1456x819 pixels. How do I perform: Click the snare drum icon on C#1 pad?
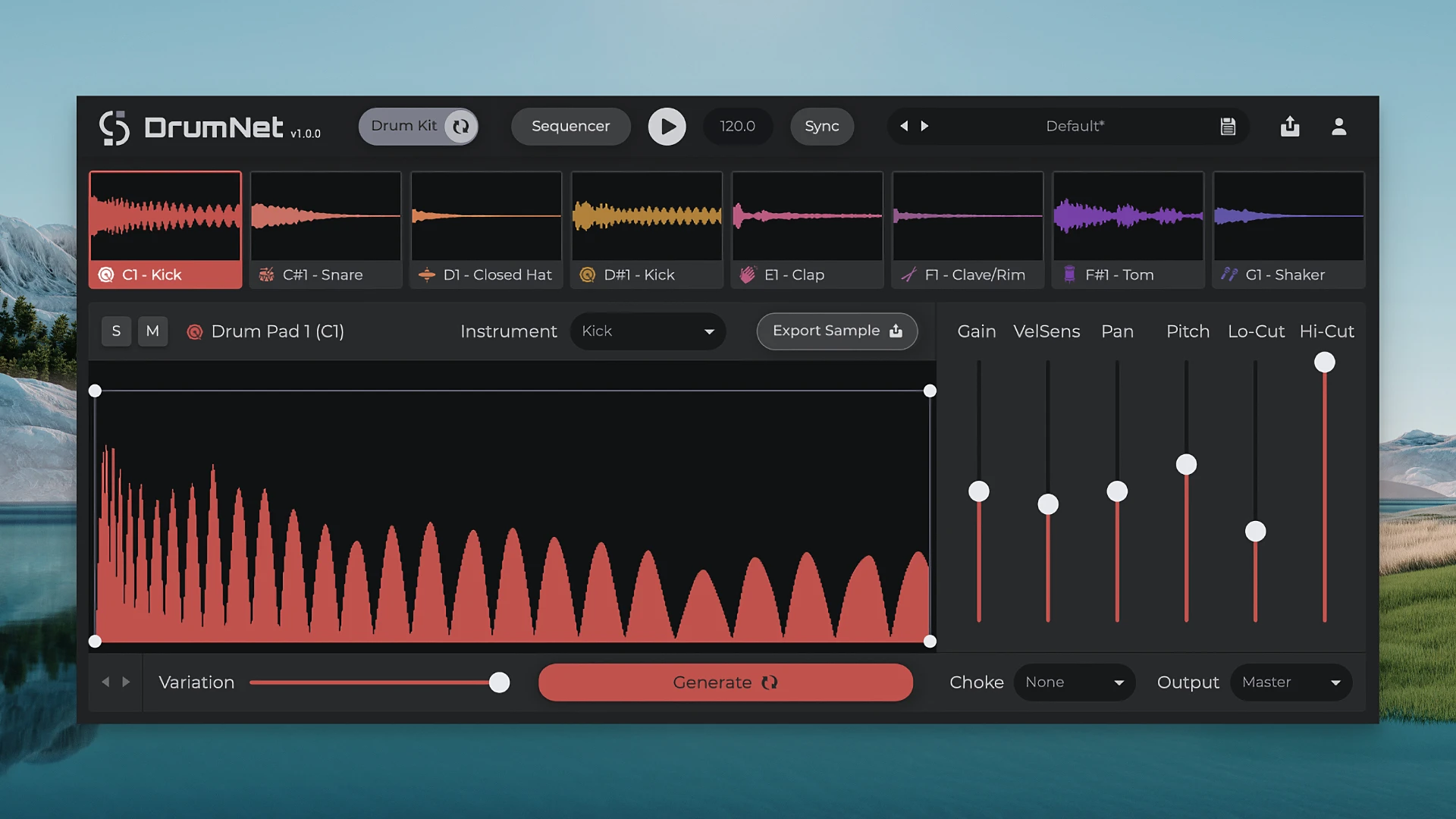coord(267,275)
